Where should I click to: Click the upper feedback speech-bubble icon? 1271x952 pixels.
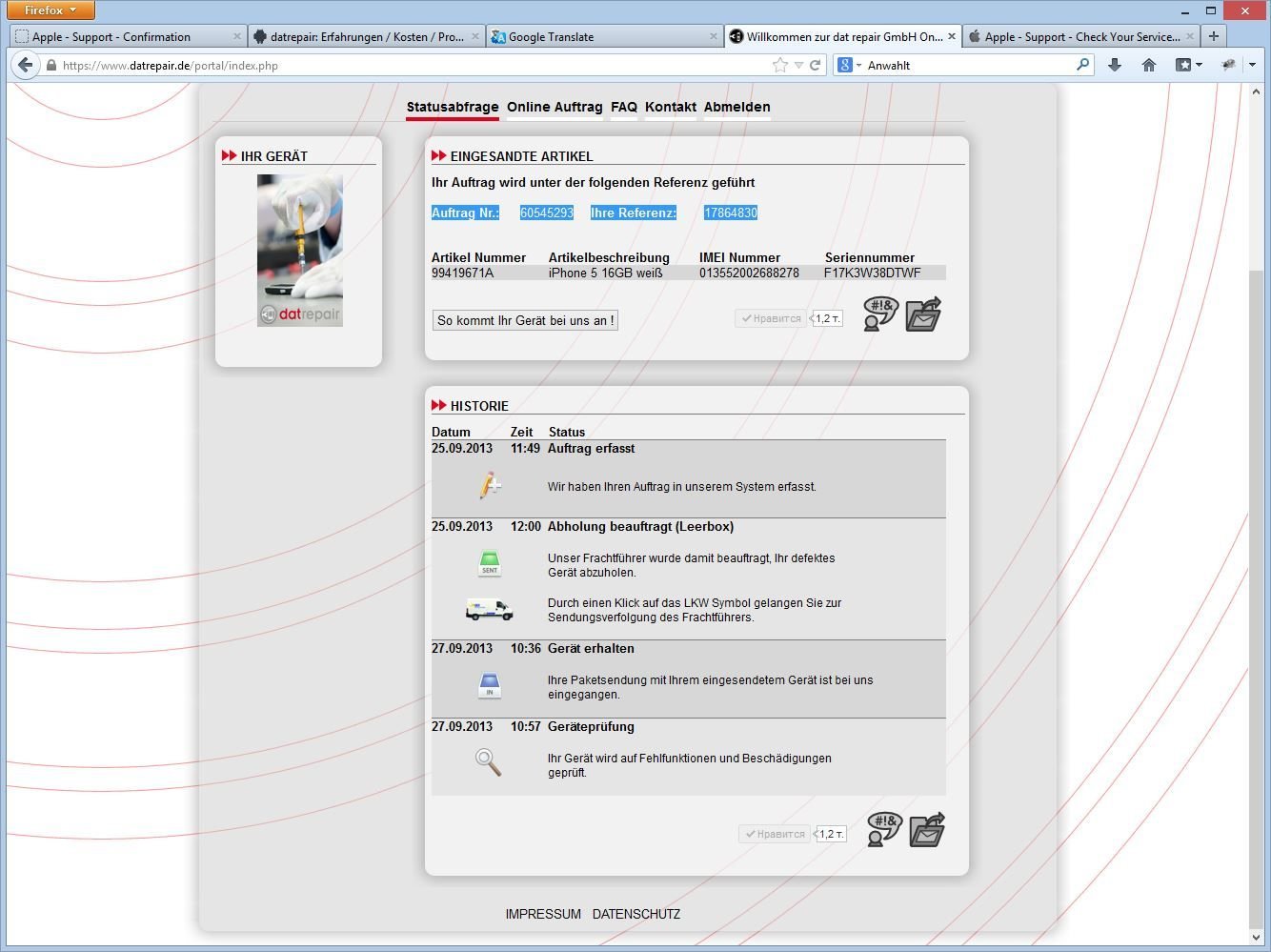pos(880,314)
